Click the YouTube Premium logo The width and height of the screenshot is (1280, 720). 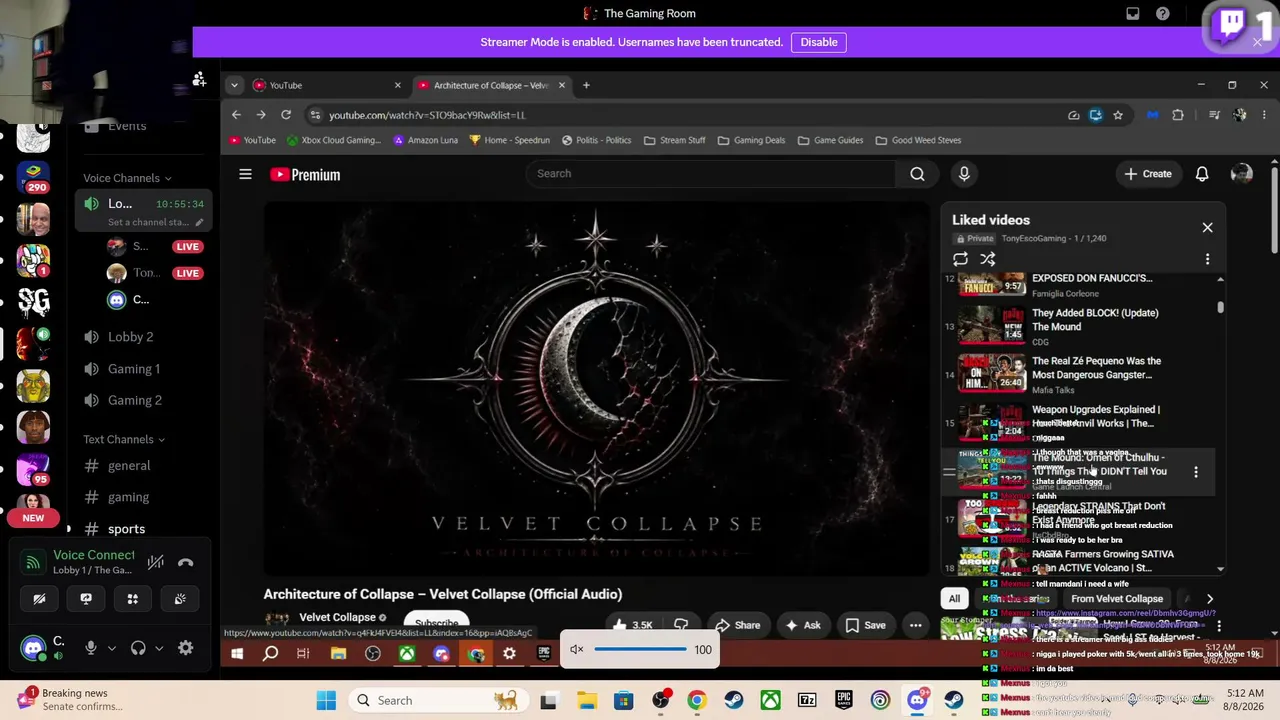[305, 175]
